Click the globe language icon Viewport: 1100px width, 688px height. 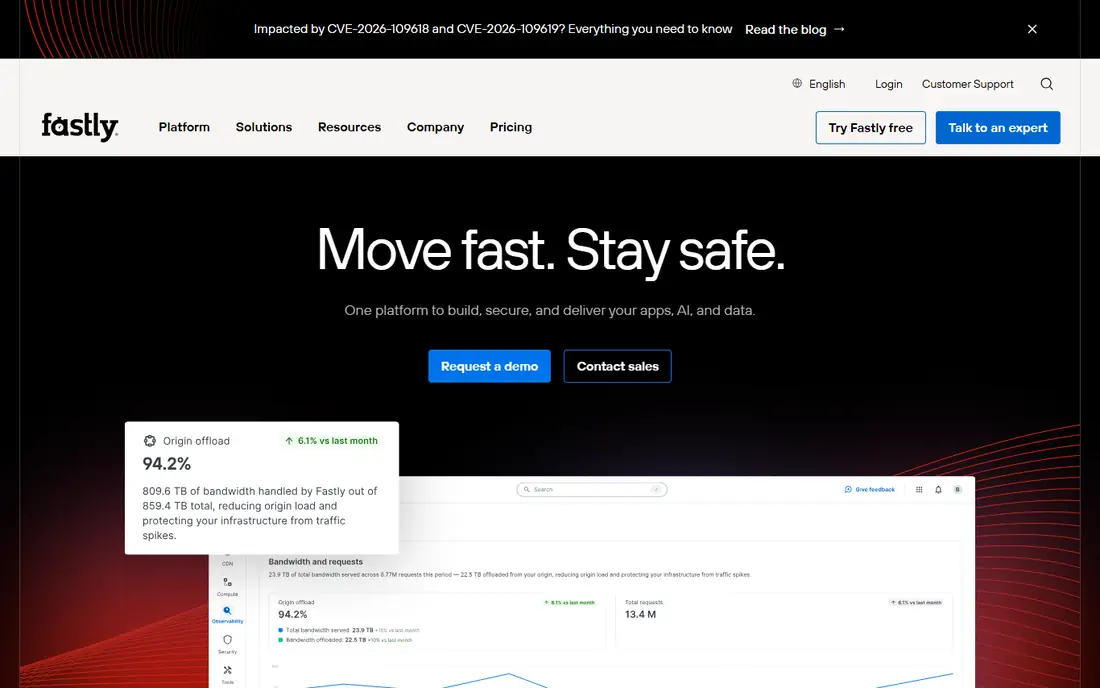(x=797, y=83)
